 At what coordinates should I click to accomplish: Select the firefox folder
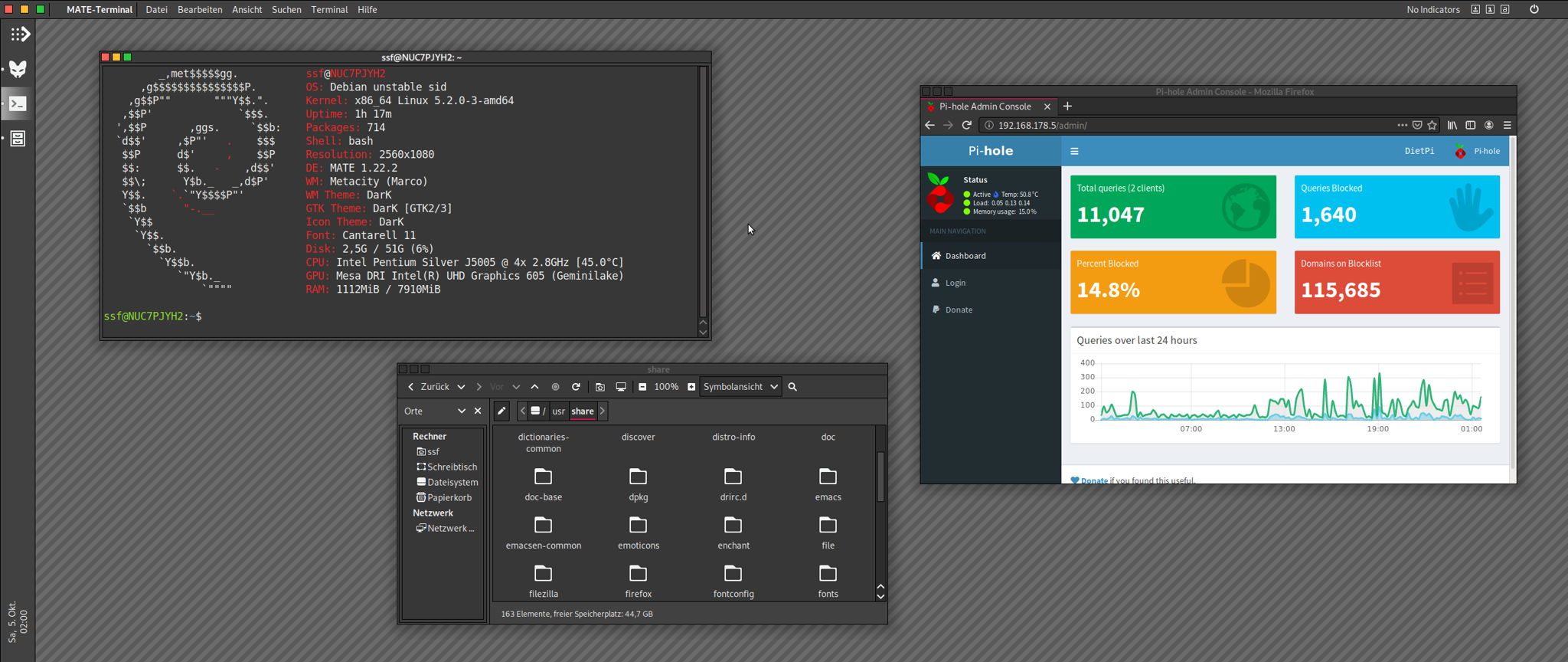pyautogui.click(x=639, y=582)
